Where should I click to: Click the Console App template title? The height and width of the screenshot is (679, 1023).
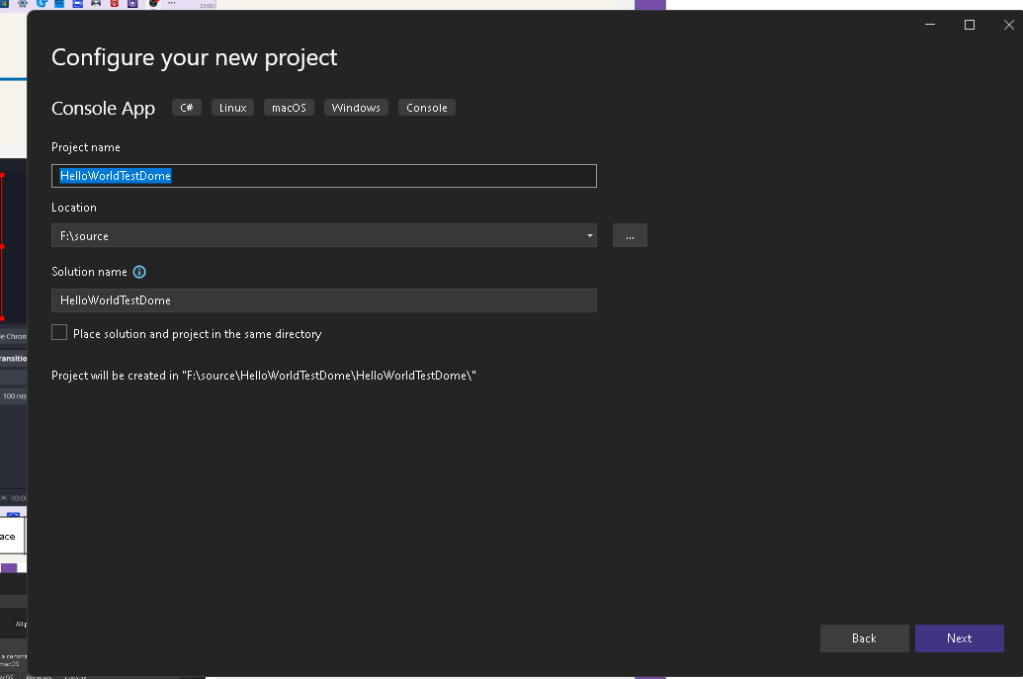(x=103, y=108)
